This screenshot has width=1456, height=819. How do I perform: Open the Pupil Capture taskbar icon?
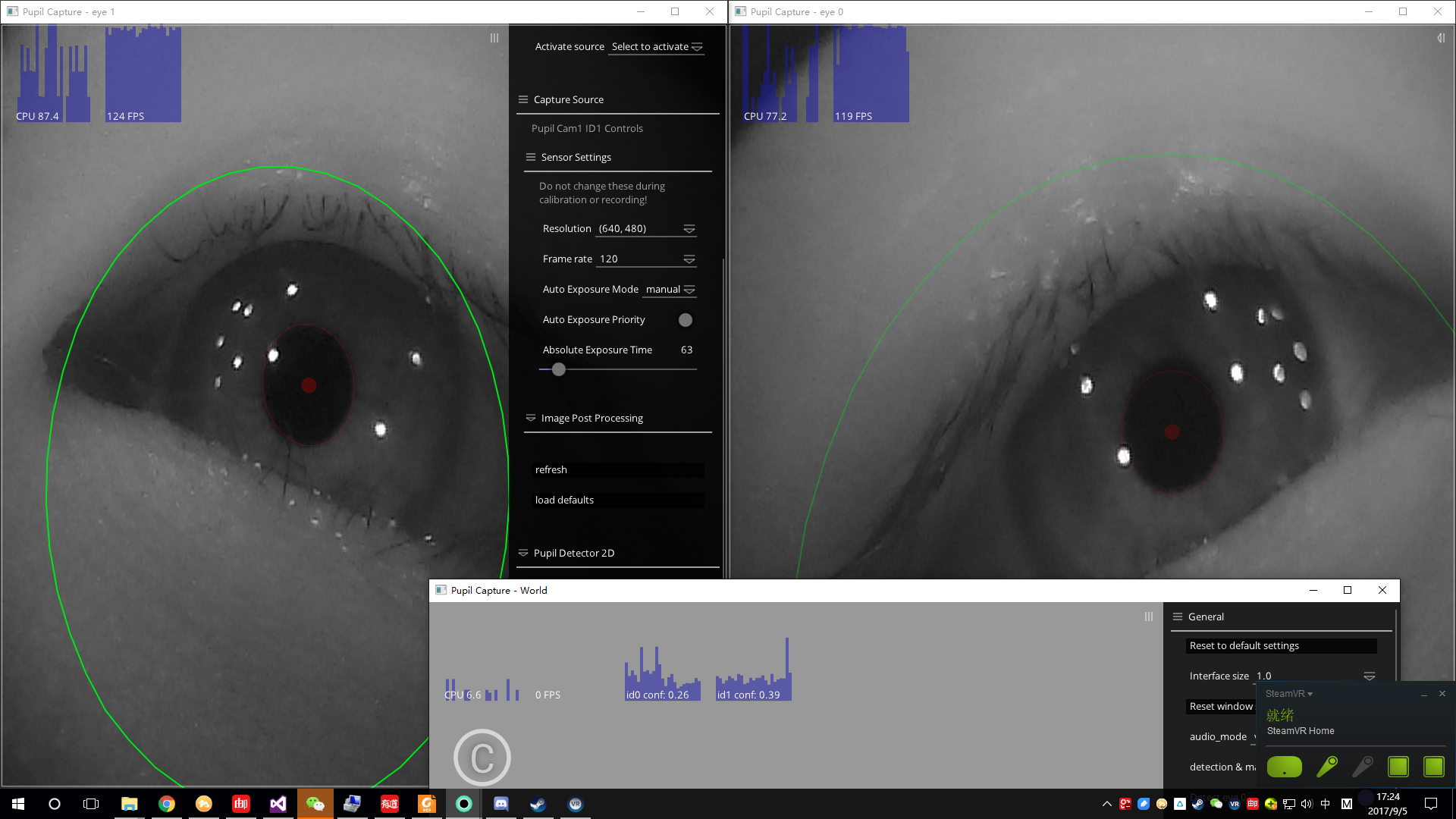(x=464, y=804)
